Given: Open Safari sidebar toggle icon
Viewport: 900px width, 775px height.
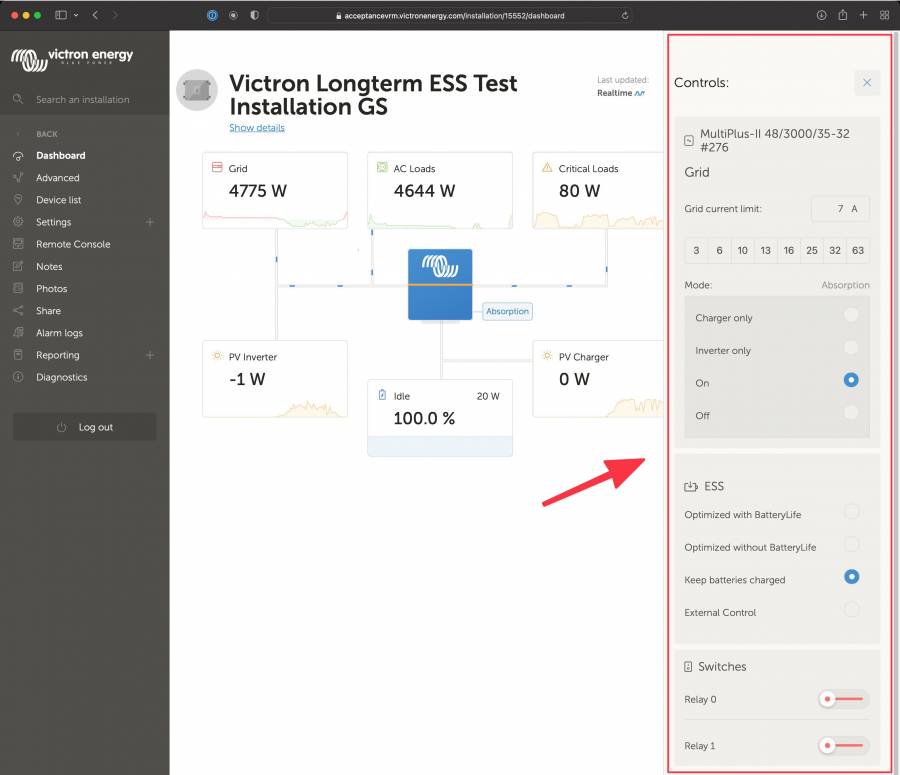Looking at the screenshot, I should point(62,15).
